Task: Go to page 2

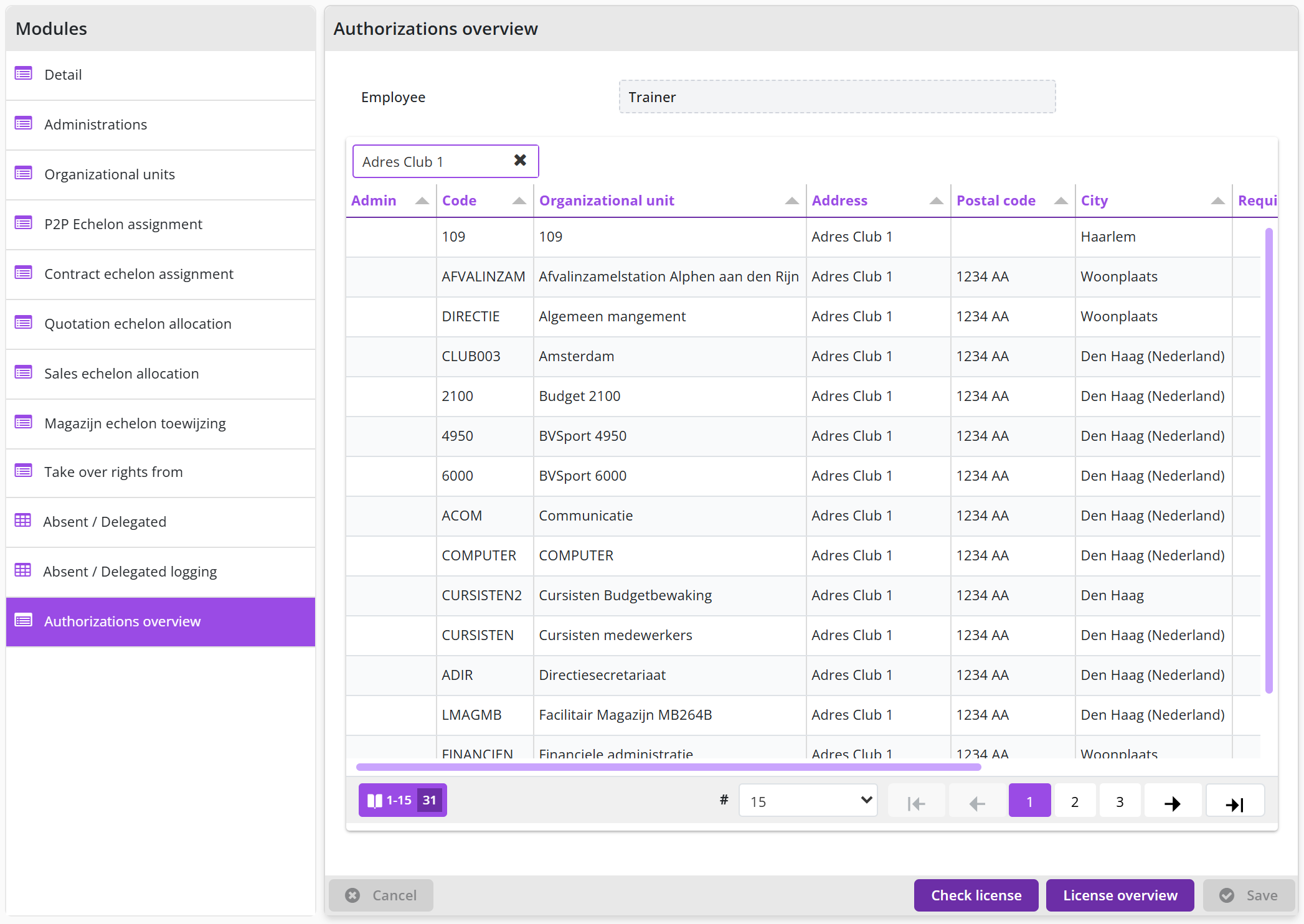Action: click(1075, 801)
